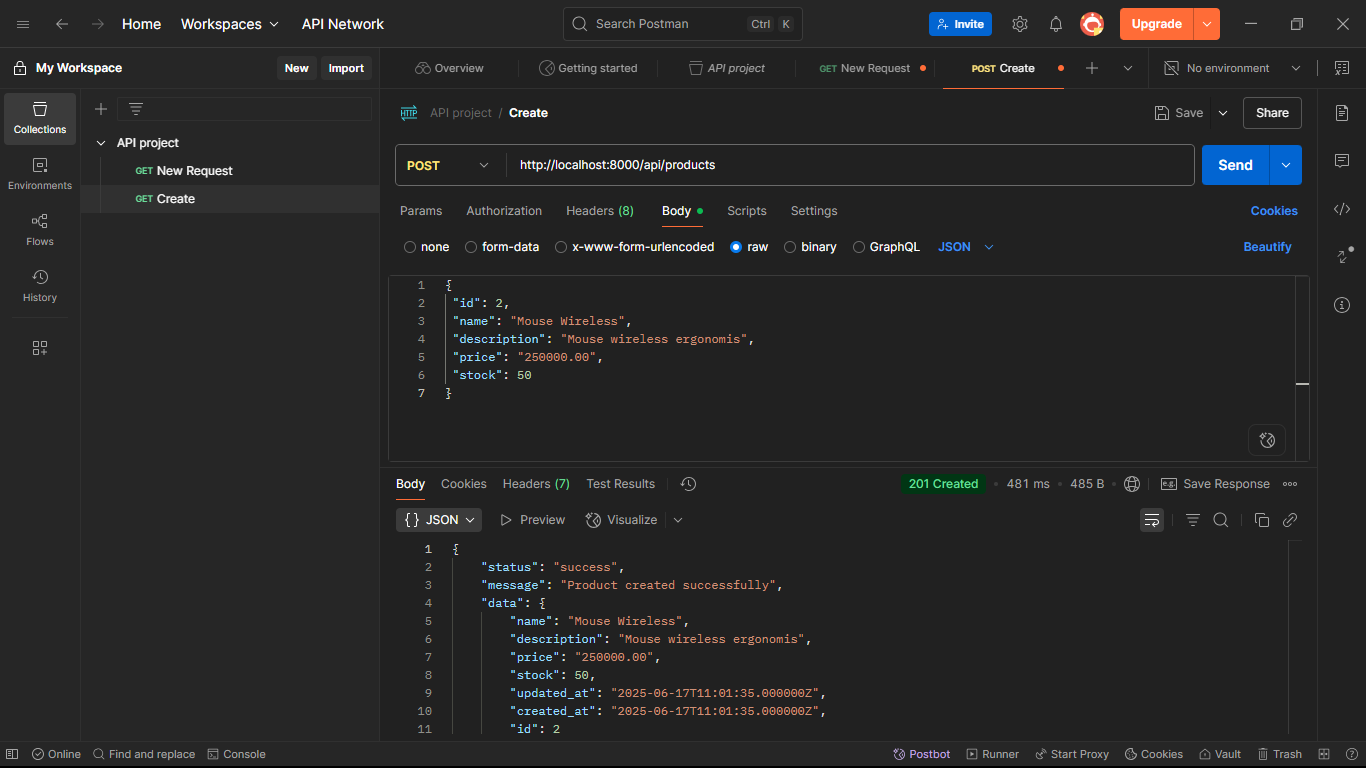Open History in the left sidebar
Image resolution: width=1366 pixels, height=768 pixels.
[40, 285]
